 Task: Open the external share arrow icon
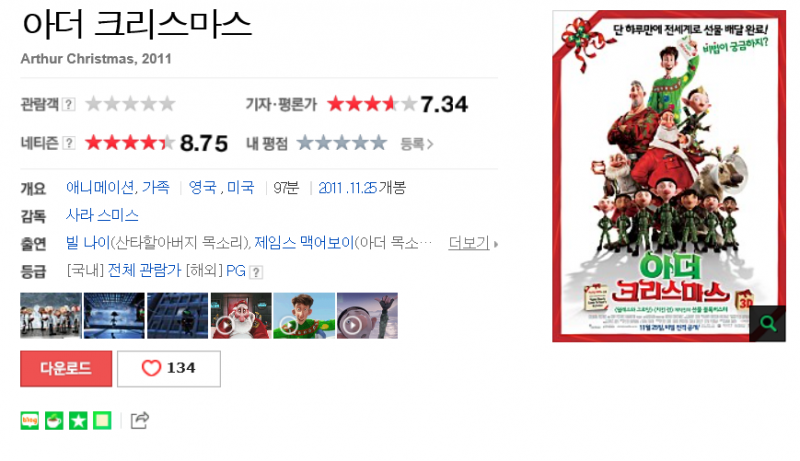(x=140, y=420)
